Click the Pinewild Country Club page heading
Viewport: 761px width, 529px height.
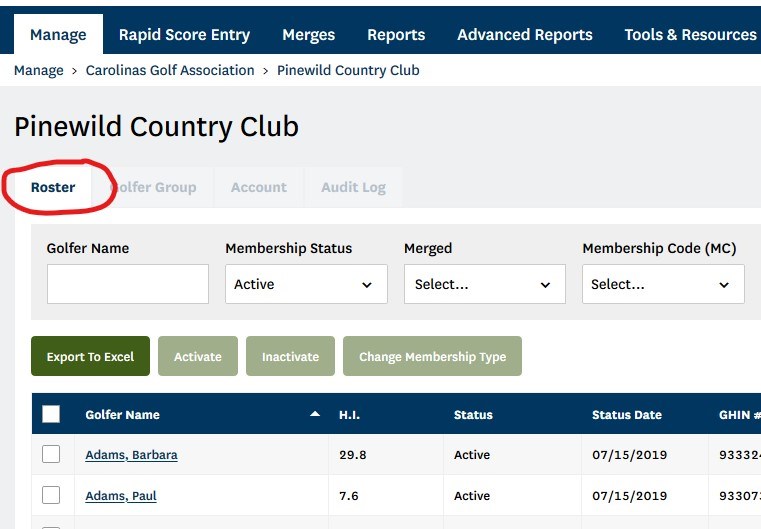(x=156, y=127)
